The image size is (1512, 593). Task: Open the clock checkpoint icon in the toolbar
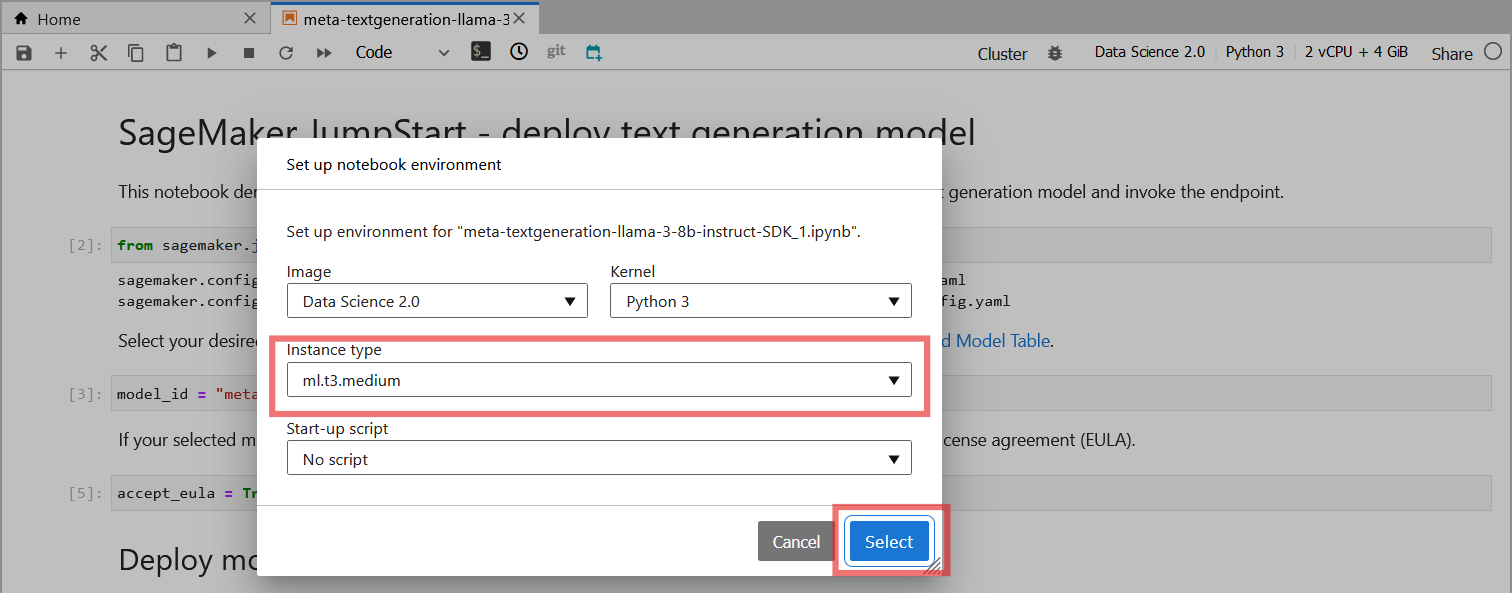coord(518,52)
